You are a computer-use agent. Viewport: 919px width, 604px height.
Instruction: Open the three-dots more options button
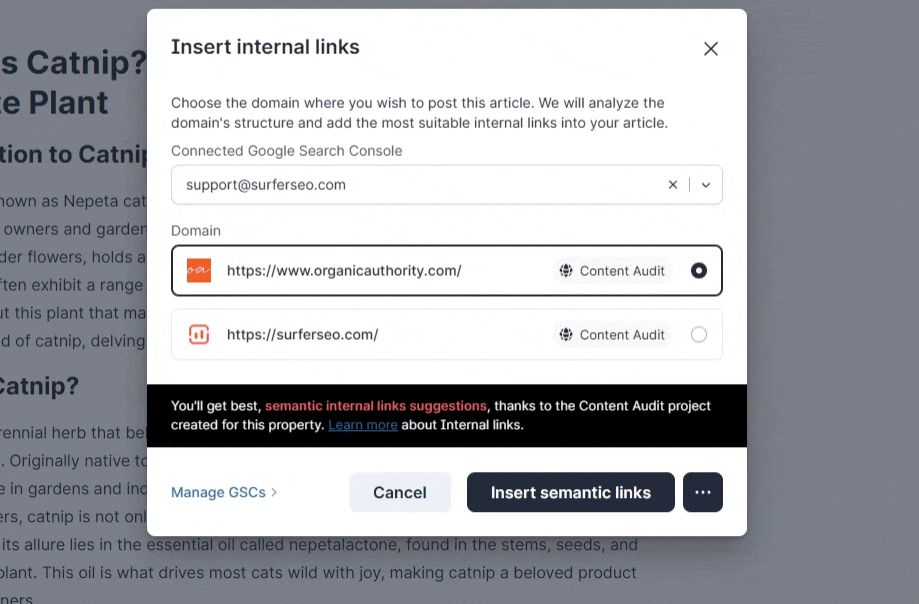click(702, 492)
